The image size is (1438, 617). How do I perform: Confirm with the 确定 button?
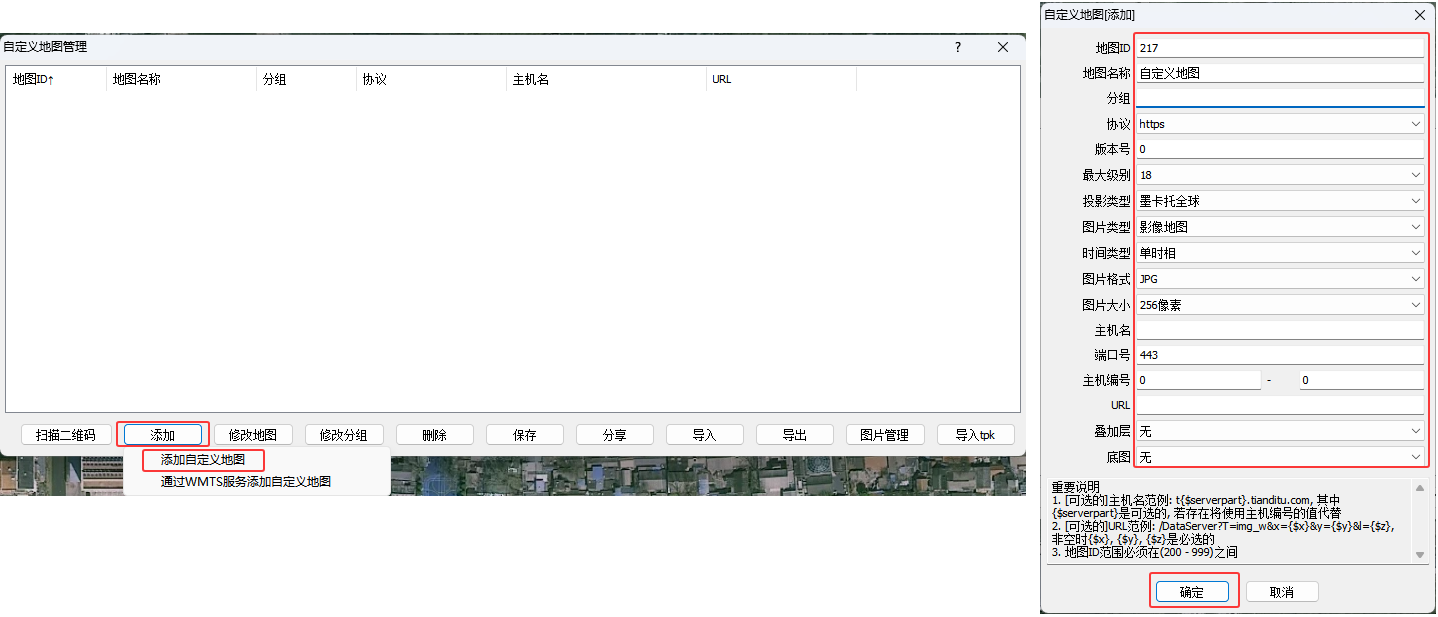[1192, 592]
